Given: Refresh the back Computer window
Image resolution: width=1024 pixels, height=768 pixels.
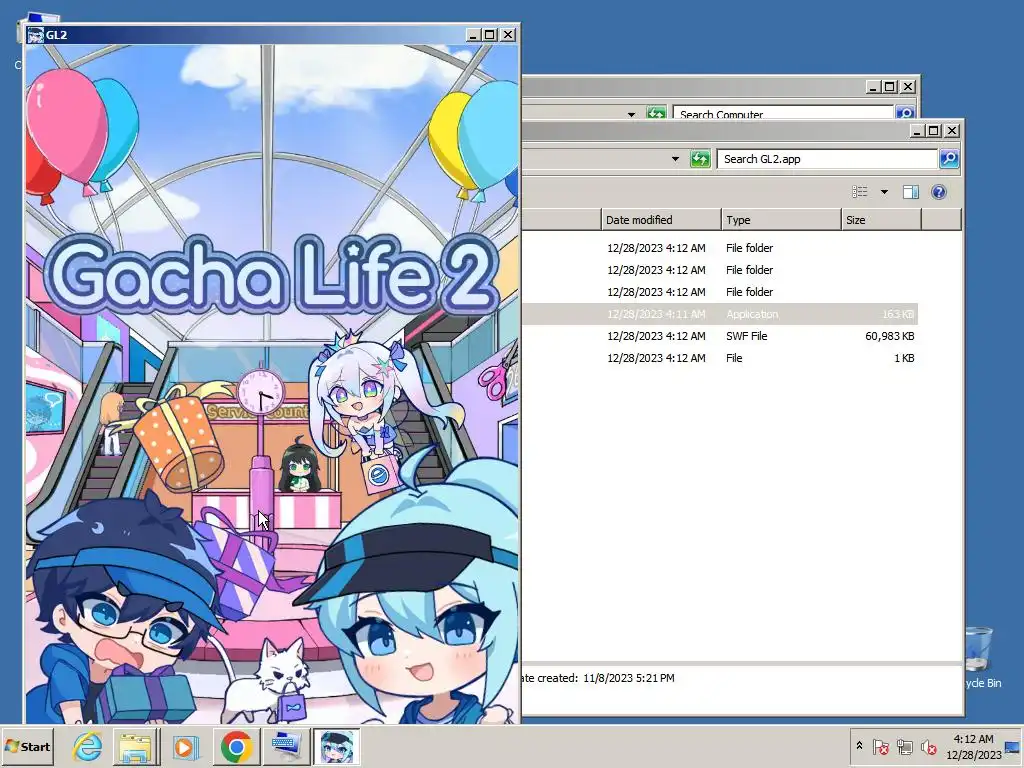Looking at the screenshot, I should pos(656,113).
